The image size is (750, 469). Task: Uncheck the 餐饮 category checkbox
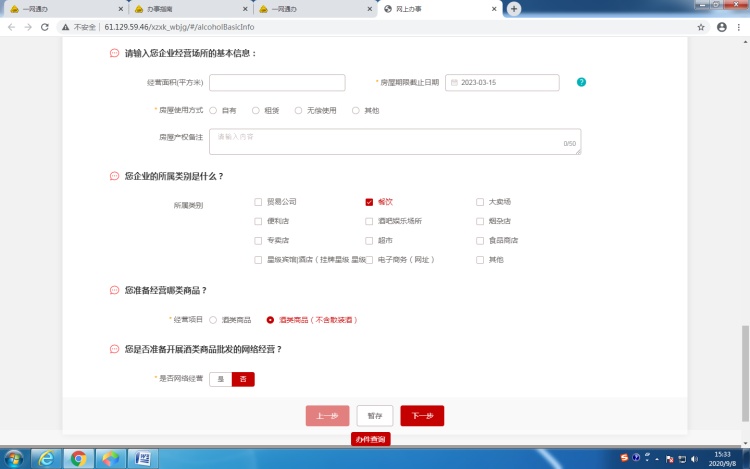[x=370, y=202]
